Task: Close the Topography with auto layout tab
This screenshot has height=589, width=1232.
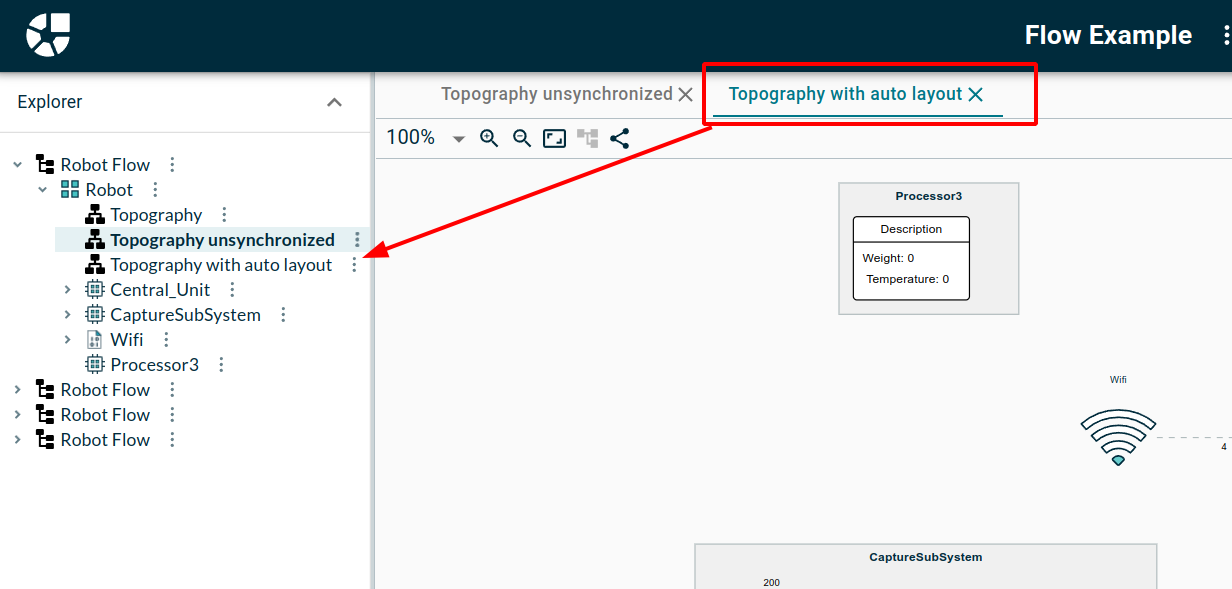Action: tap(976, 95)
